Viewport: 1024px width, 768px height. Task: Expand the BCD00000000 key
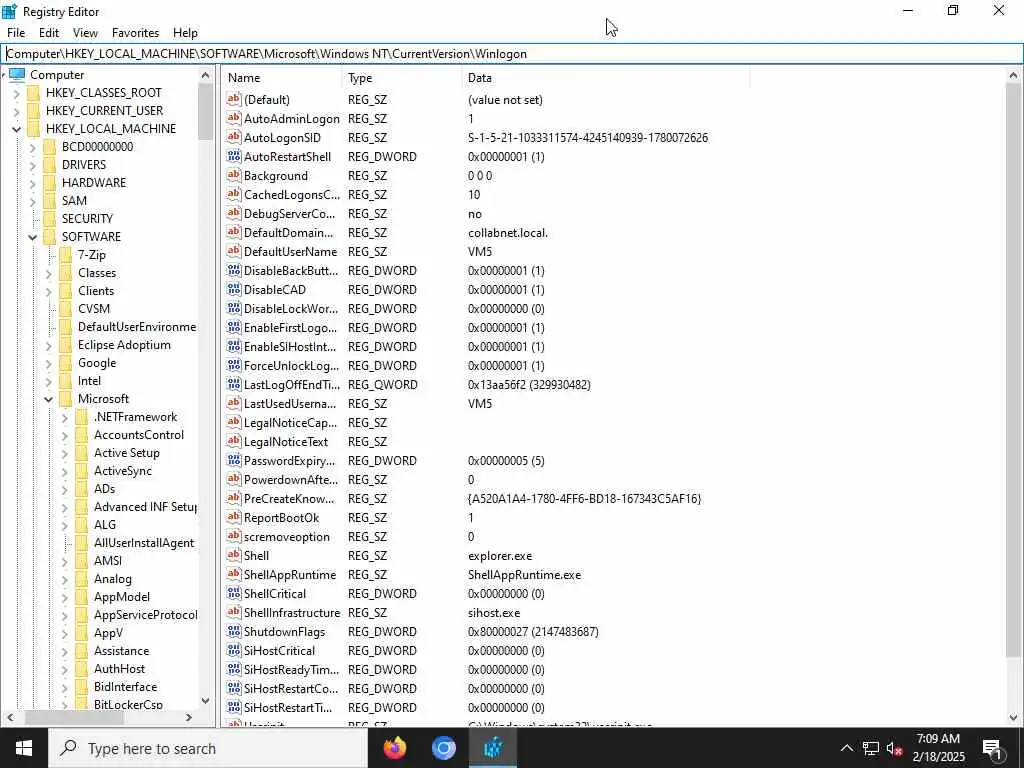pos(33,148)
